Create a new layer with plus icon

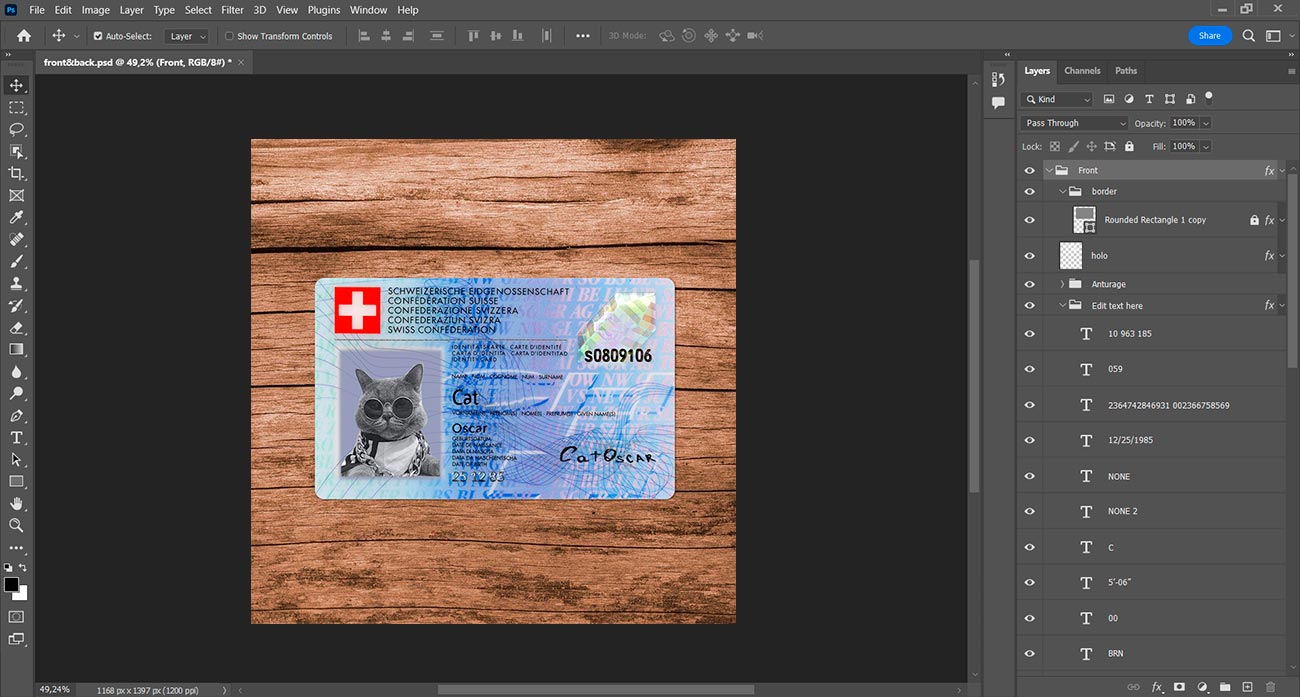1247,687
